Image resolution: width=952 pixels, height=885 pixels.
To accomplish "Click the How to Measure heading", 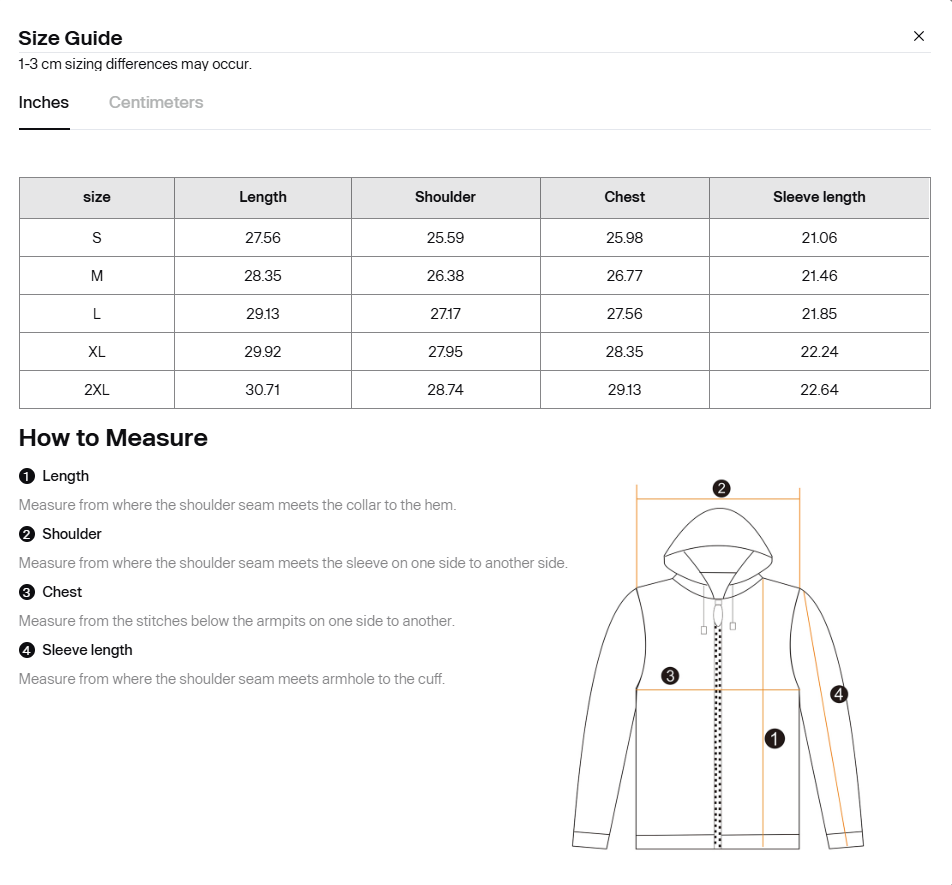I will pos(113,438).
